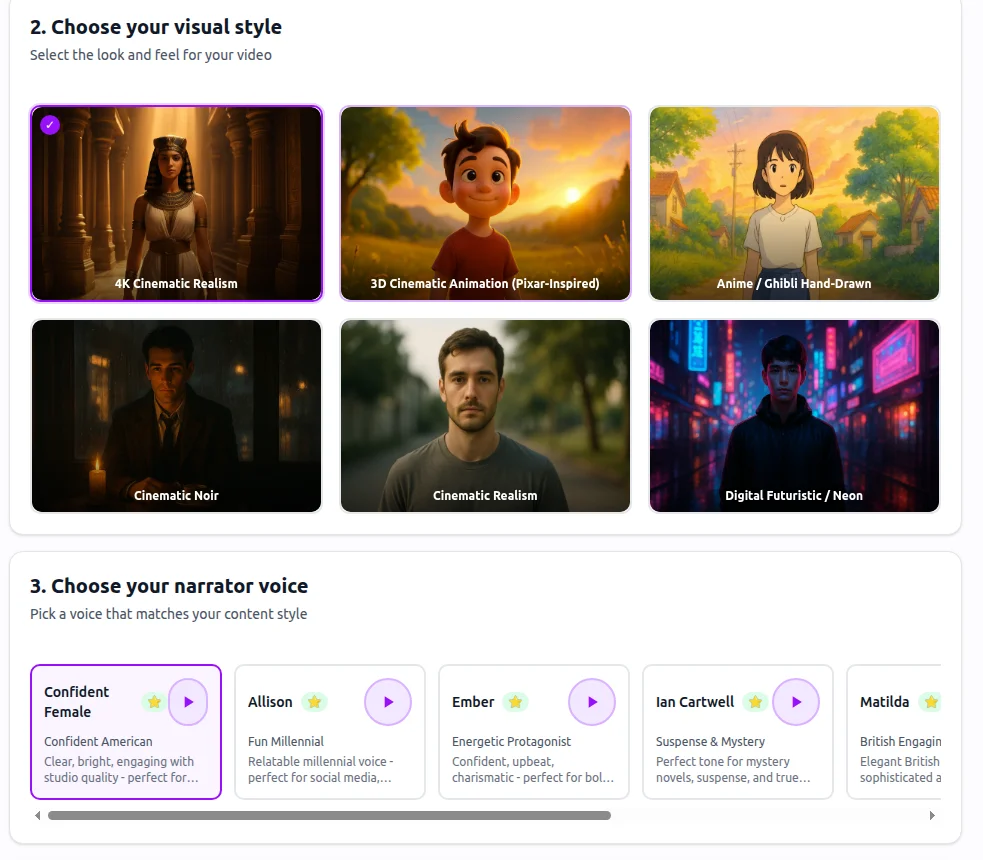Select the Cinematic Noir visual style
Image resolution: width=983 pixels, height=860 pixels.
pos(176,416)
